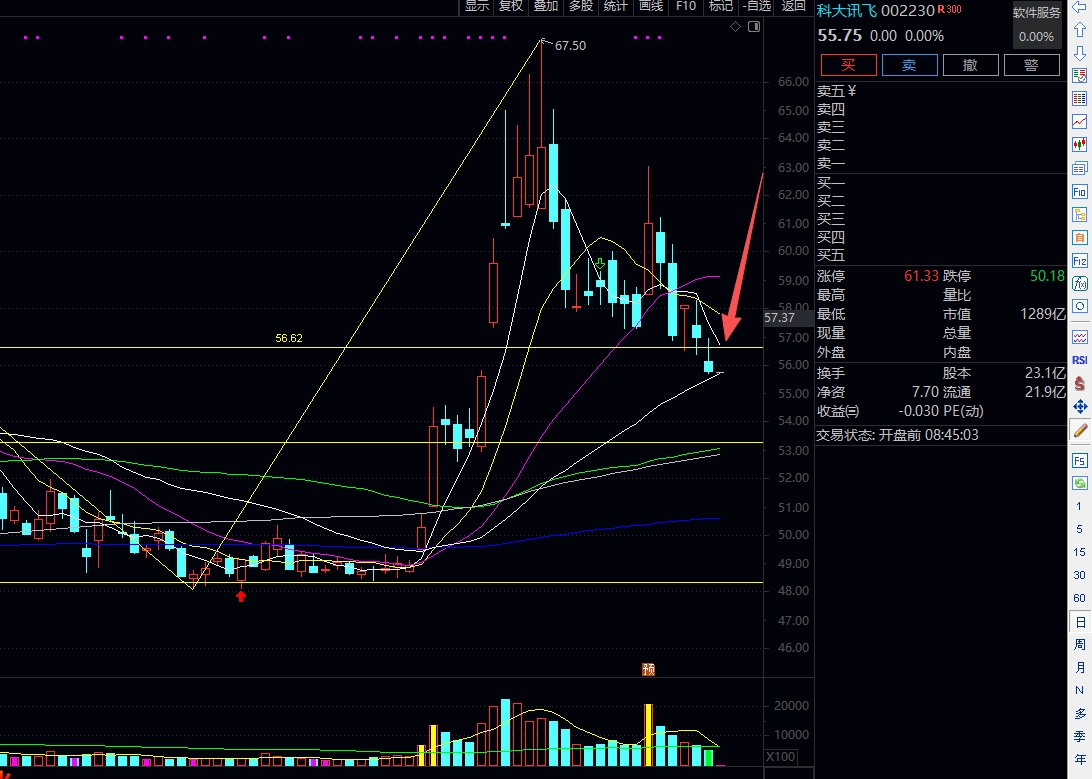
Task: Open the 画线 menu
Action: pyautogui.click(x=651, y=6)
